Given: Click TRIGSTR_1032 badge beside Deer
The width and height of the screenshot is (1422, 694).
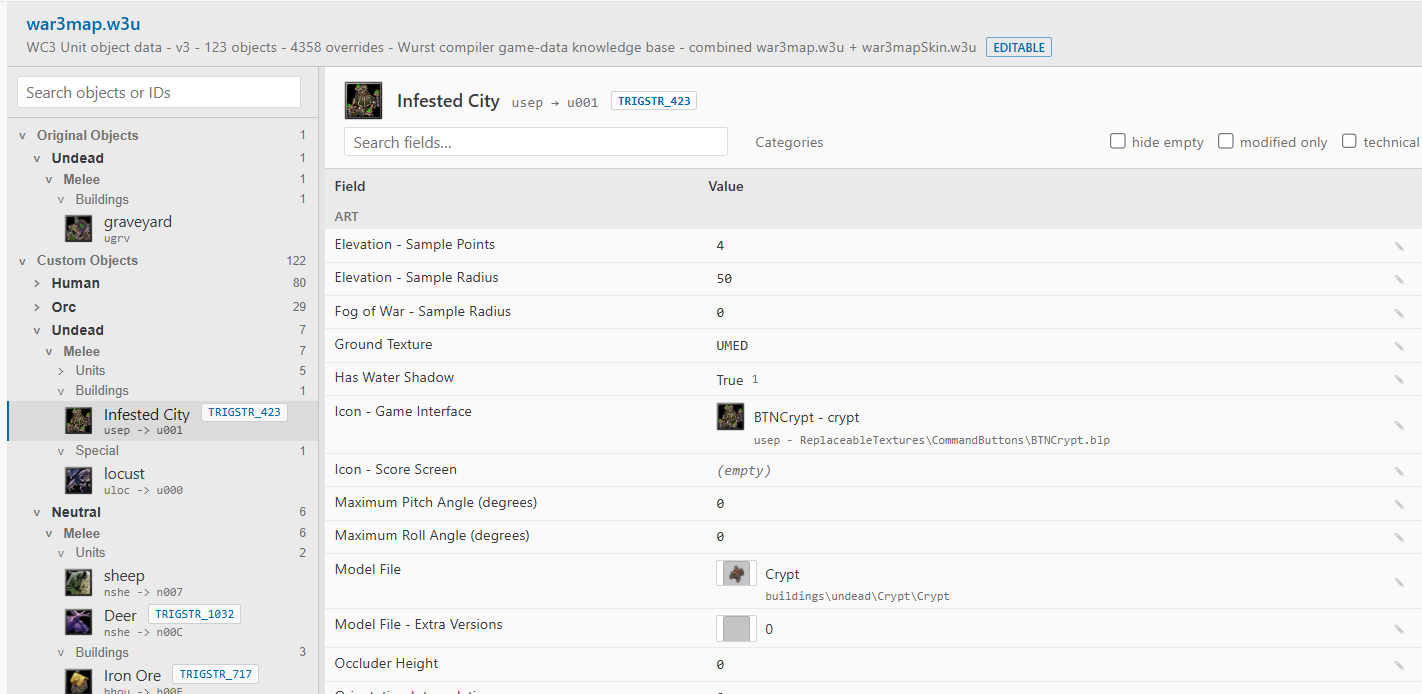Looking at the screenshot, I should [x=194, y=614].
